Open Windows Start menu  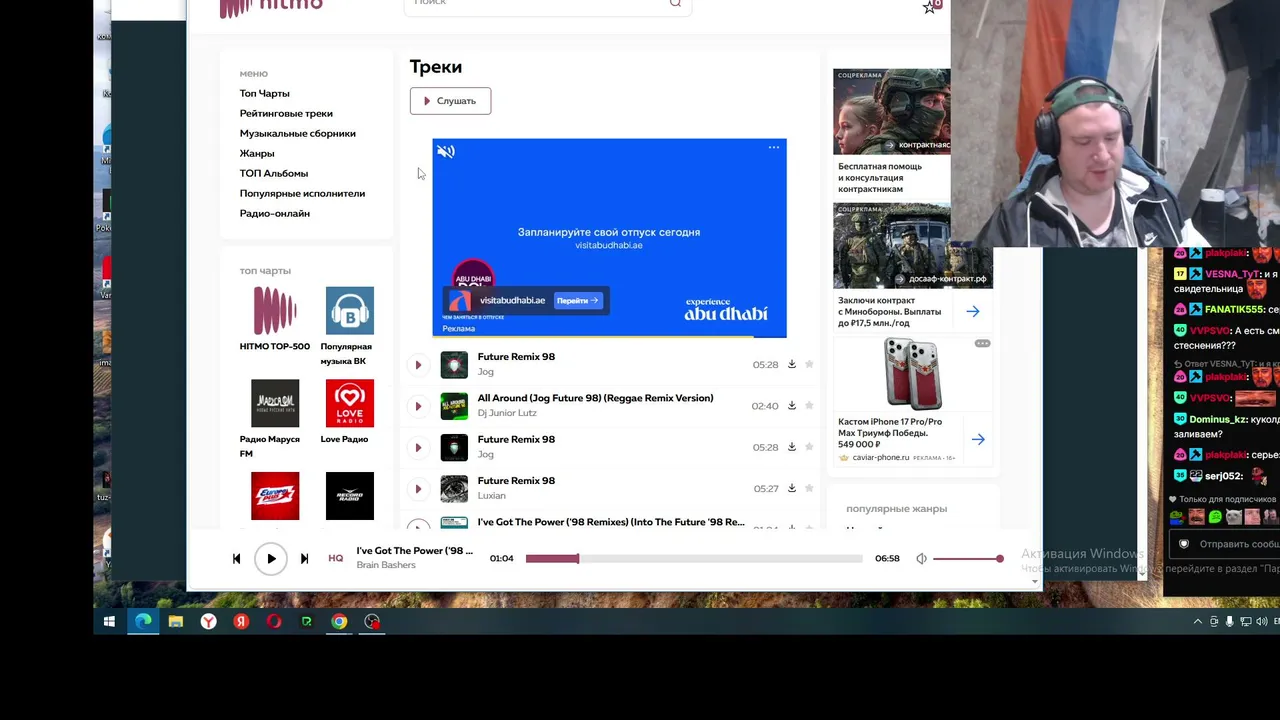[109, 622]
